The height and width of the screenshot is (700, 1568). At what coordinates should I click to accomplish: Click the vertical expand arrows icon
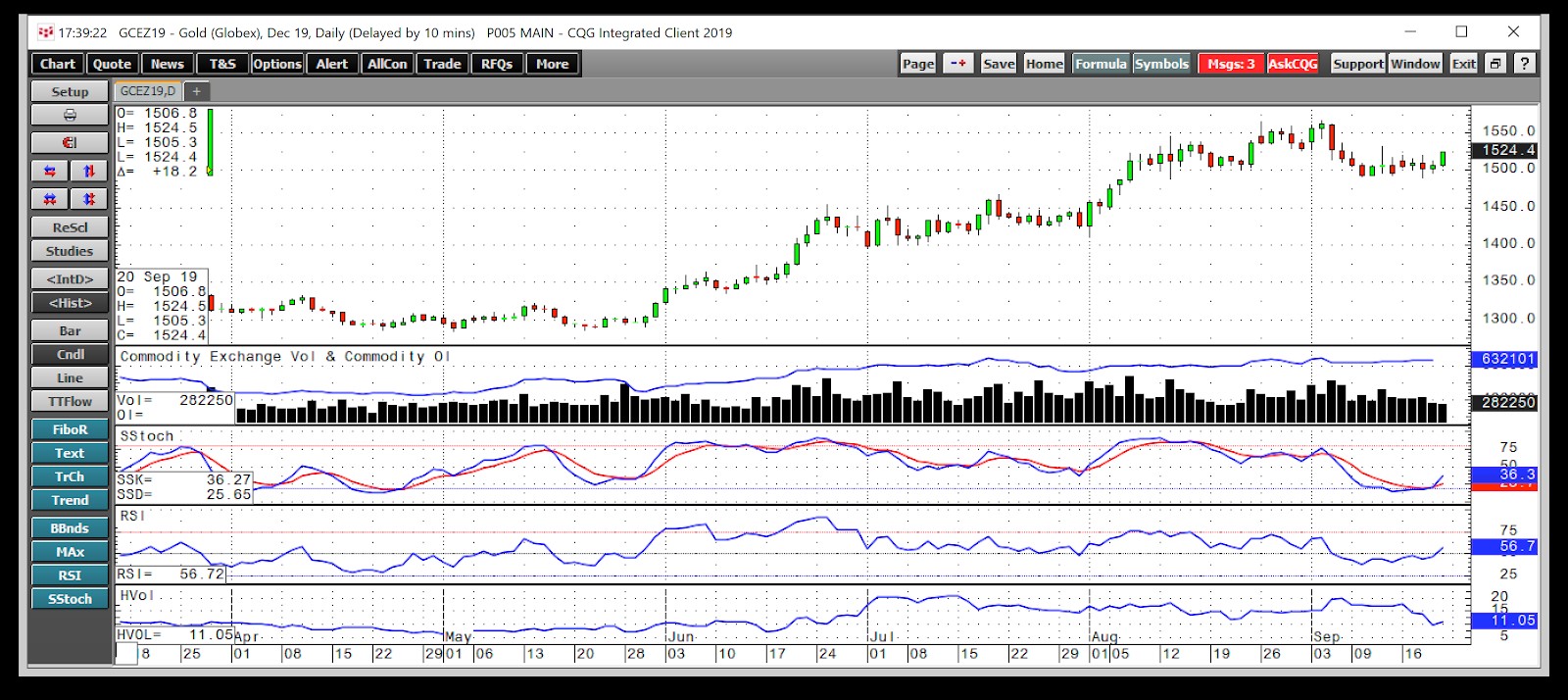pos(89,172)
